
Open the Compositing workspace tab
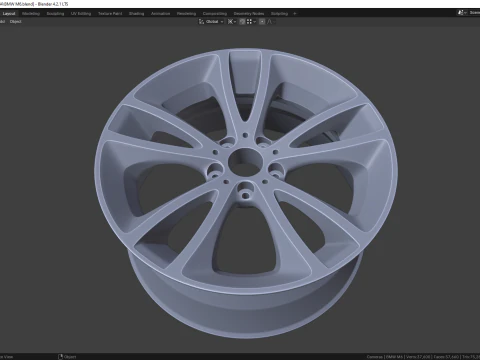click(x=215, y=14)
